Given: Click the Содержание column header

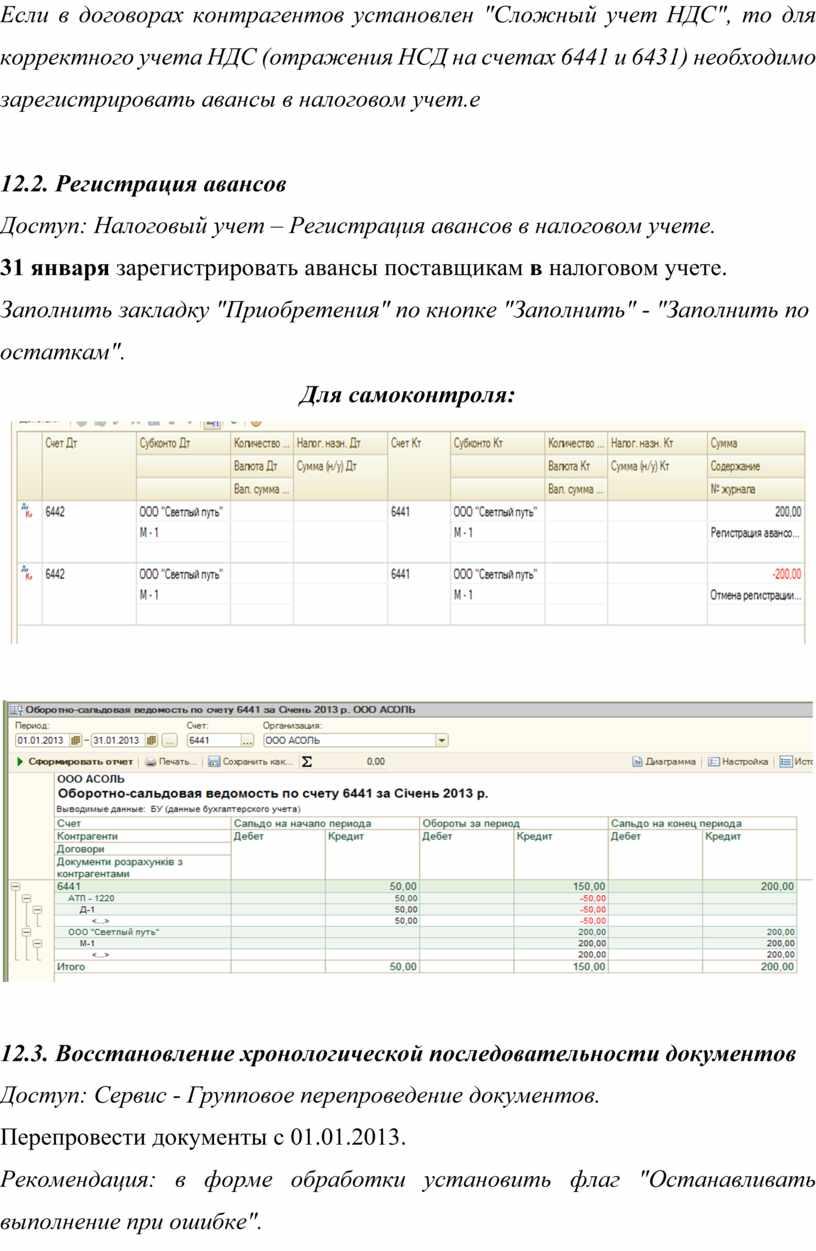Looking at the screenshot, I should (x=755, y=466).
